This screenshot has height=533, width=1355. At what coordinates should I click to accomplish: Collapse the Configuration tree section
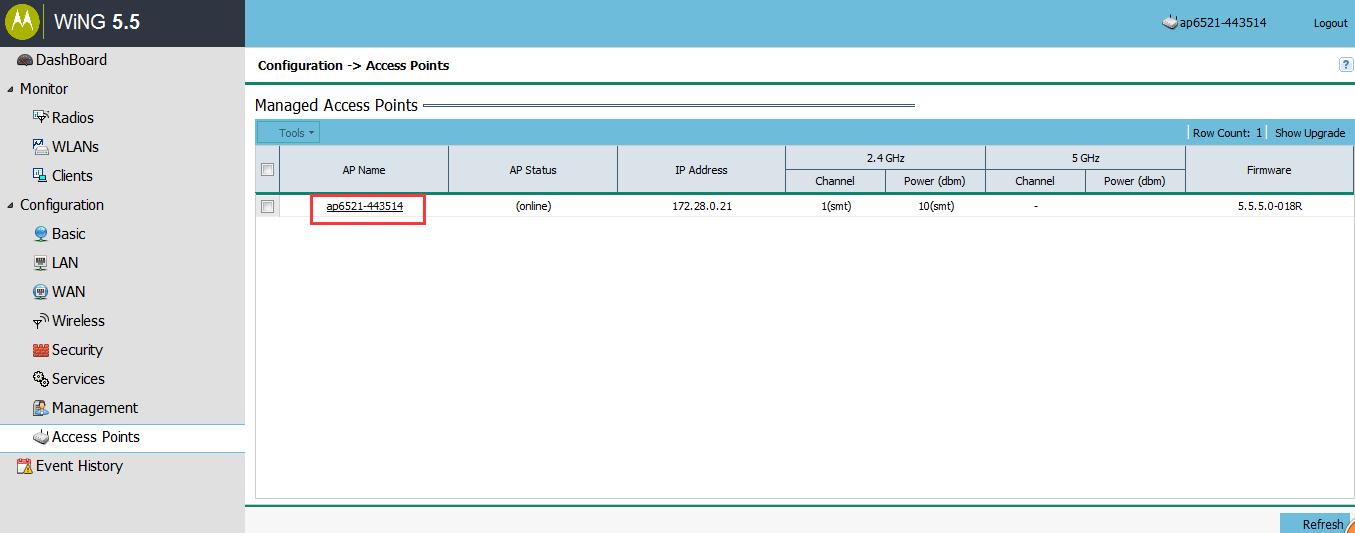(x=10, y=205)
